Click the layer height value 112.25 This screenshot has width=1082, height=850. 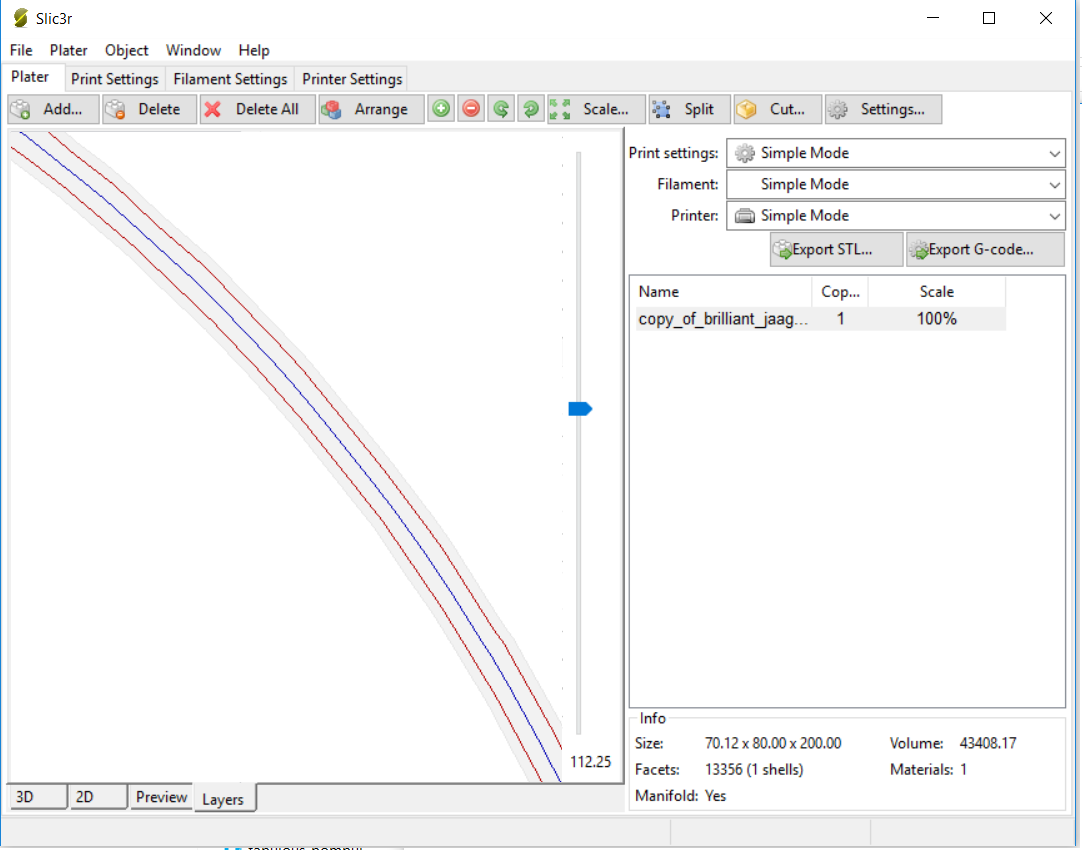591,762
